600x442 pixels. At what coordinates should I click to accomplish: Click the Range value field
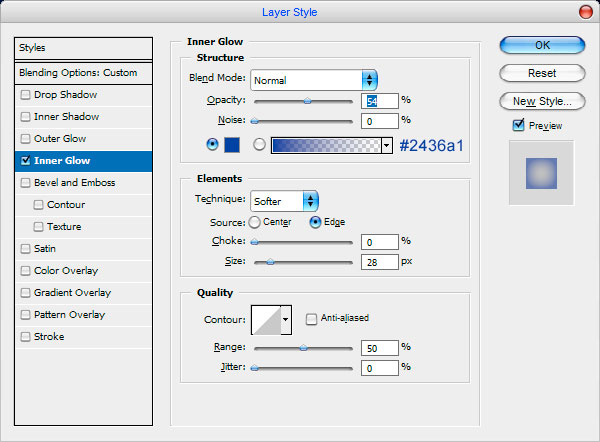(x=380, y=348)
